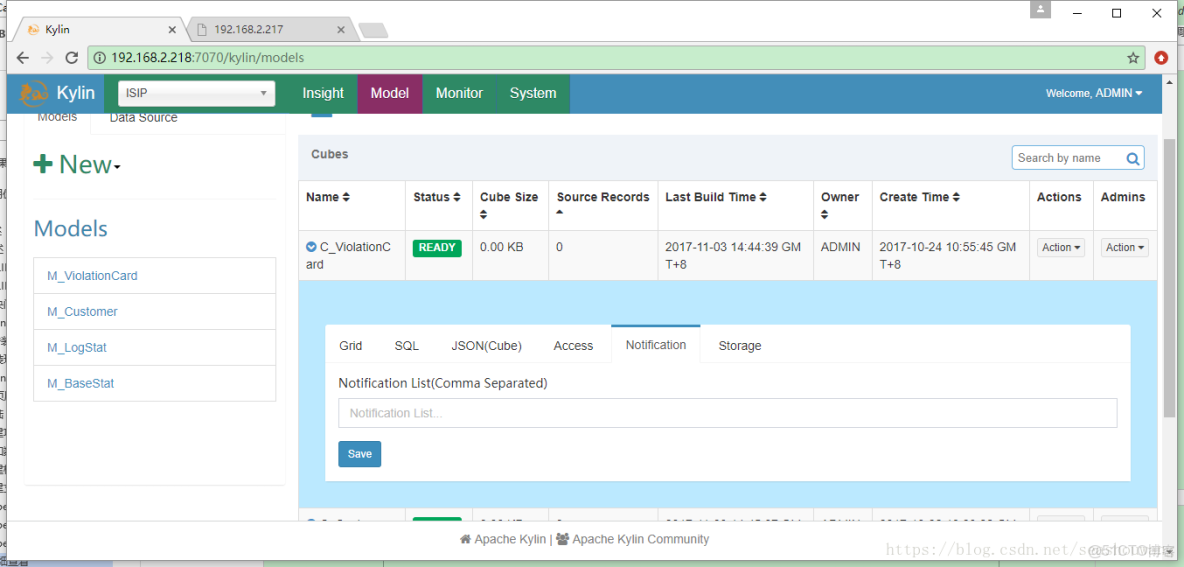1184x567 pixels.
Task: Open the Model menu
Action: coord(390,94)
